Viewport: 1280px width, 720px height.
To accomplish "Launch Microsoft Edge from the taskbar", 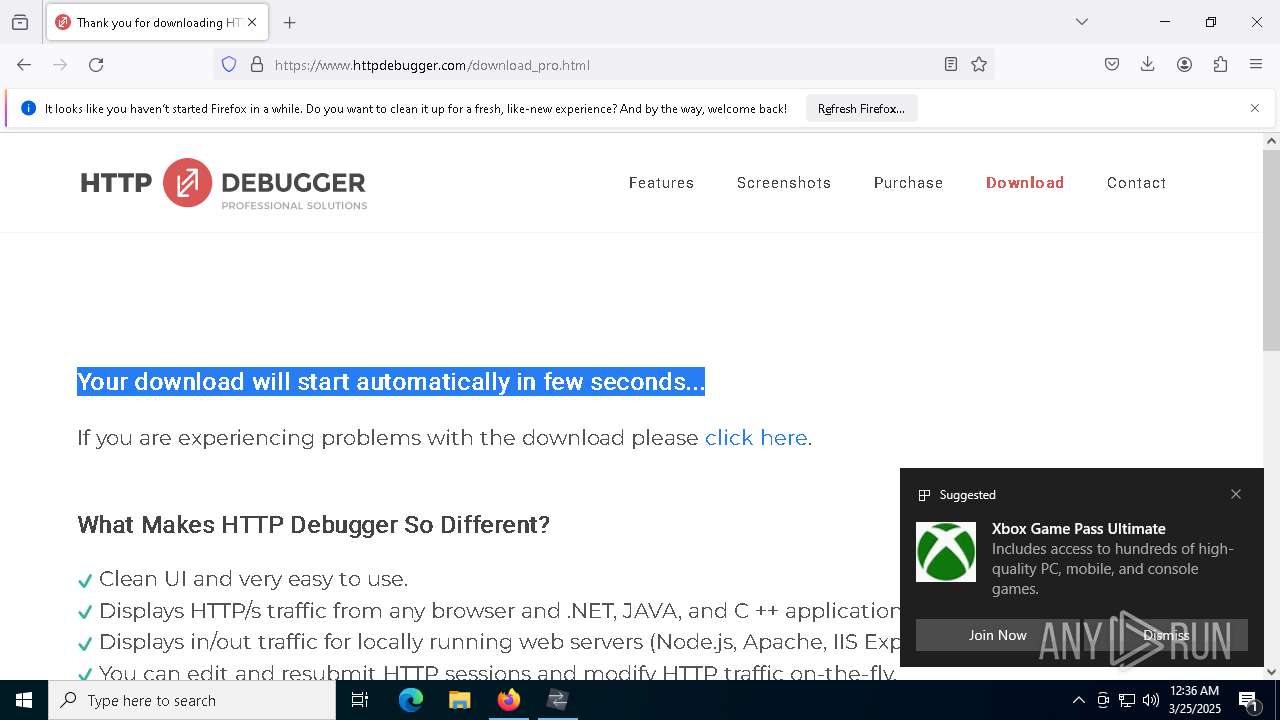I will pos(411,700).
